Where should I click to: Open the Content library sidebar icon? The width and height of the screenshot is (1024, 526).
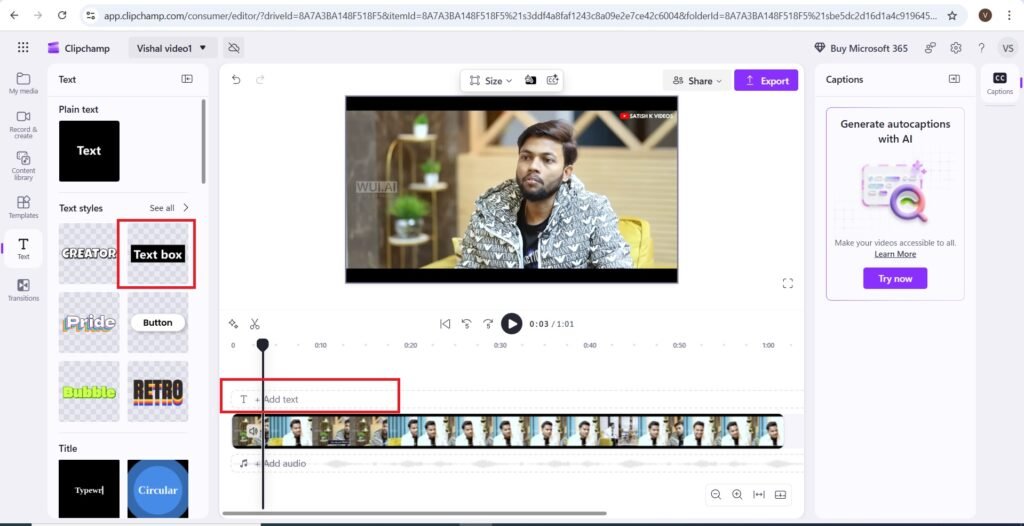point(23,164)
